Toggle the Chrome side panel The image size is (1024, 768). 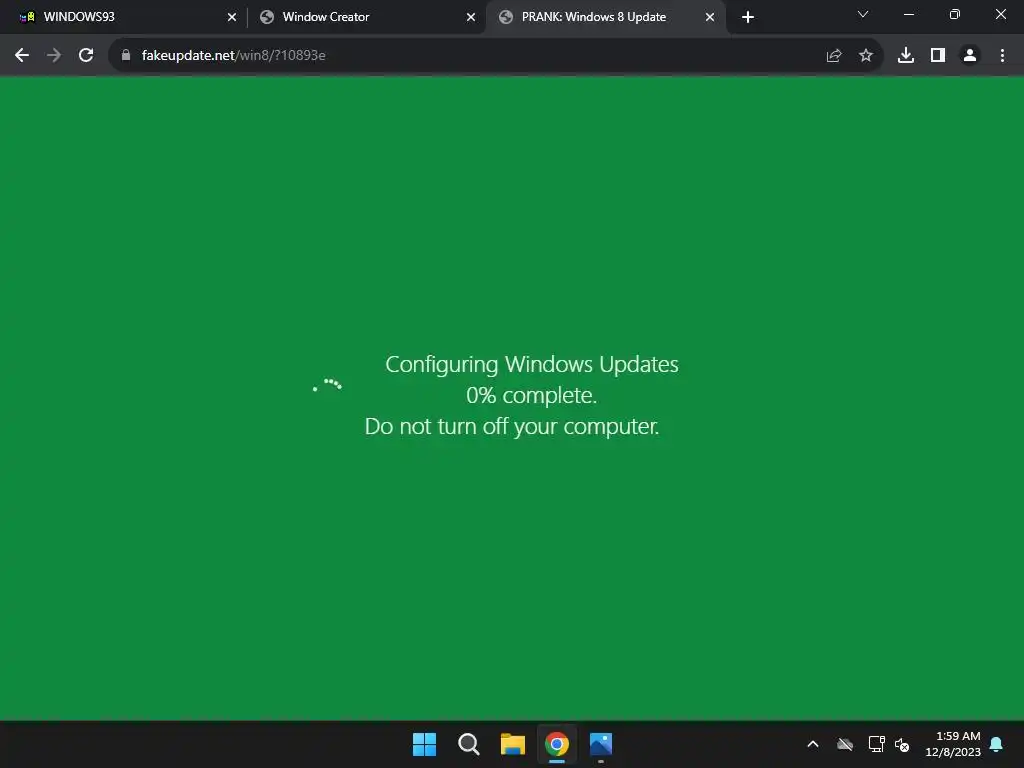pyautogui.click(x=938, y=56)
